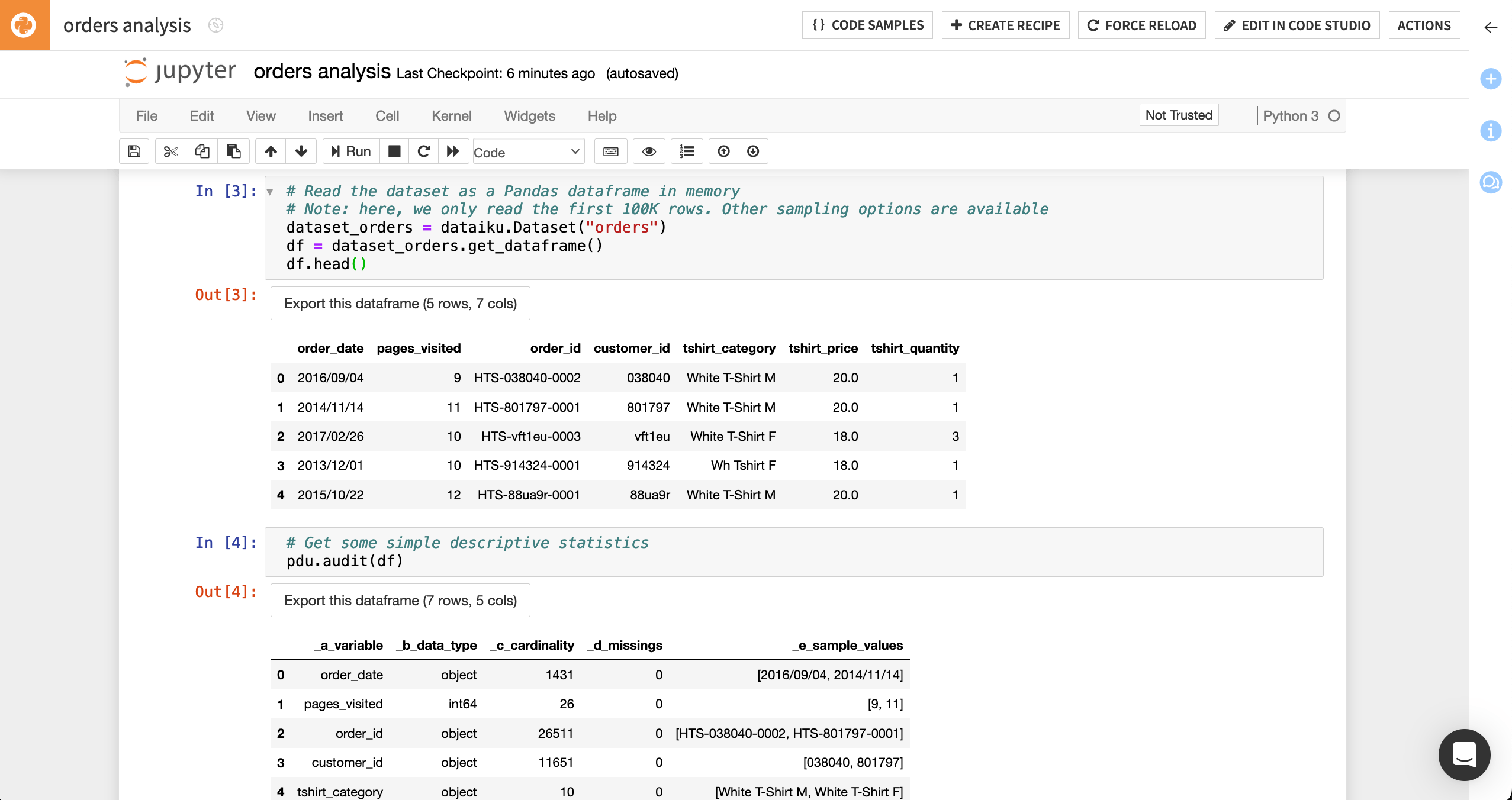Export this dataframe (5 rows, 7 cols)
Image resolution: width=1512 pixels, height=800 pixels.
(x=400, y=303)
